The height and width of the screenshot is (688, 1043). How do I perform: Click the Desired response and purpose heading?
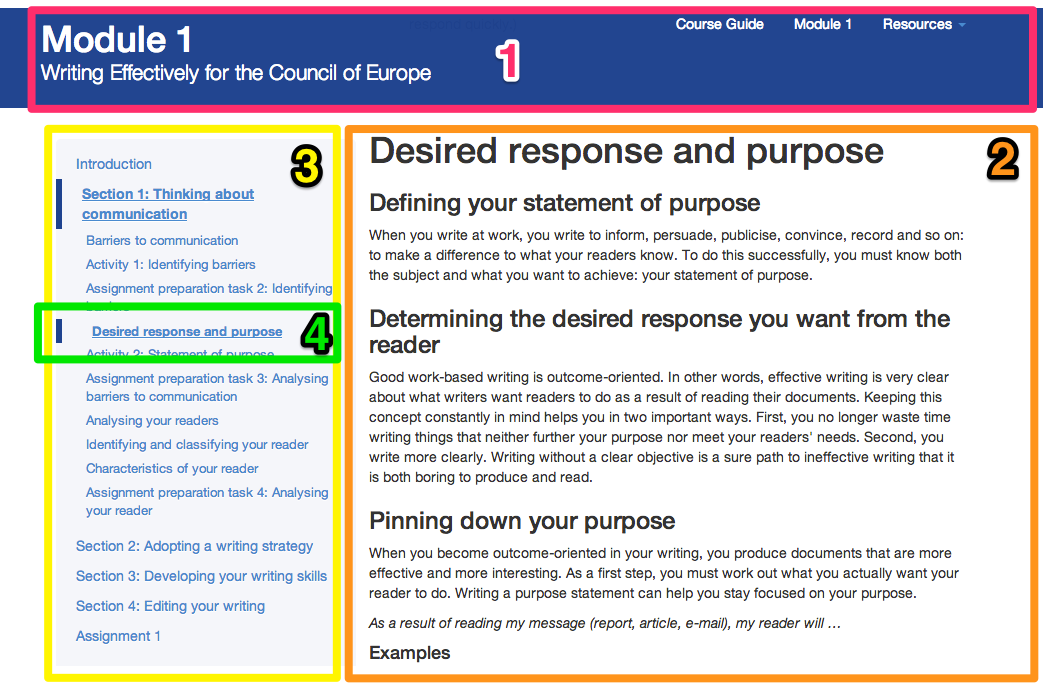(626, 151)
